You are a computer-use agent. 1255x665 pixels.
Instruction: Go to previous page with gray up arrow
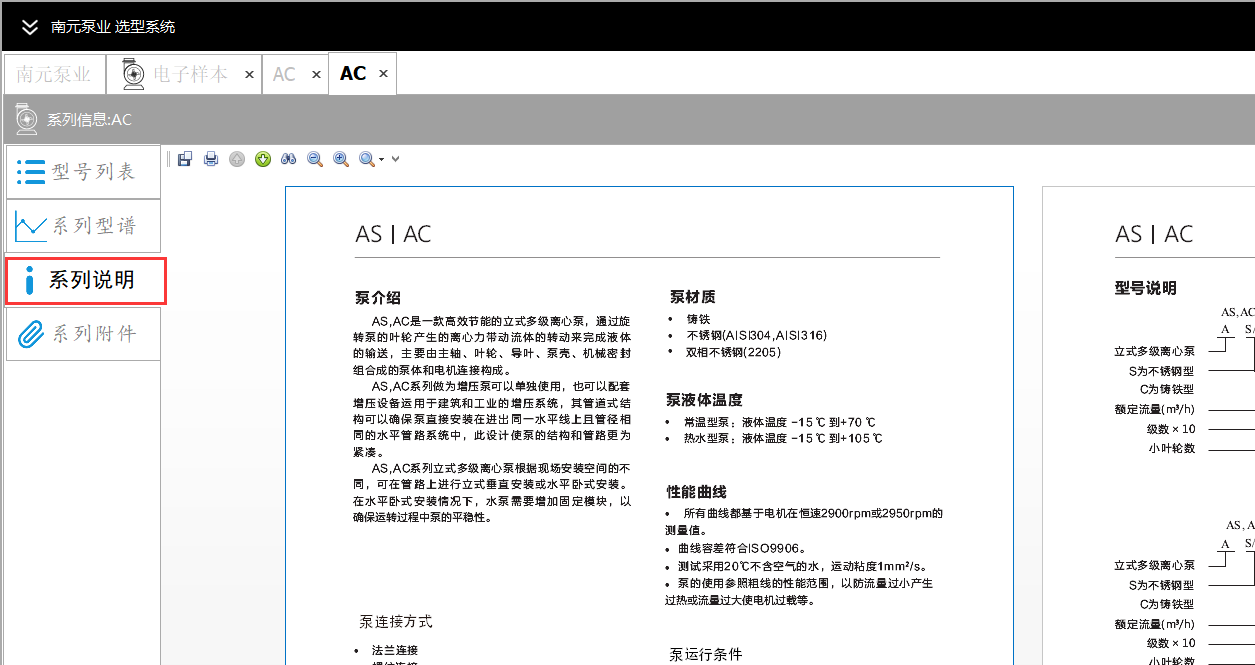[x=237, y=159]
